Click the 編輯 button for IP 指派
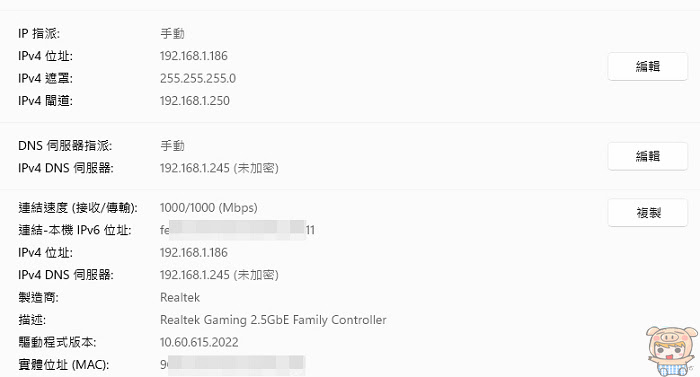 pos(647,67)
